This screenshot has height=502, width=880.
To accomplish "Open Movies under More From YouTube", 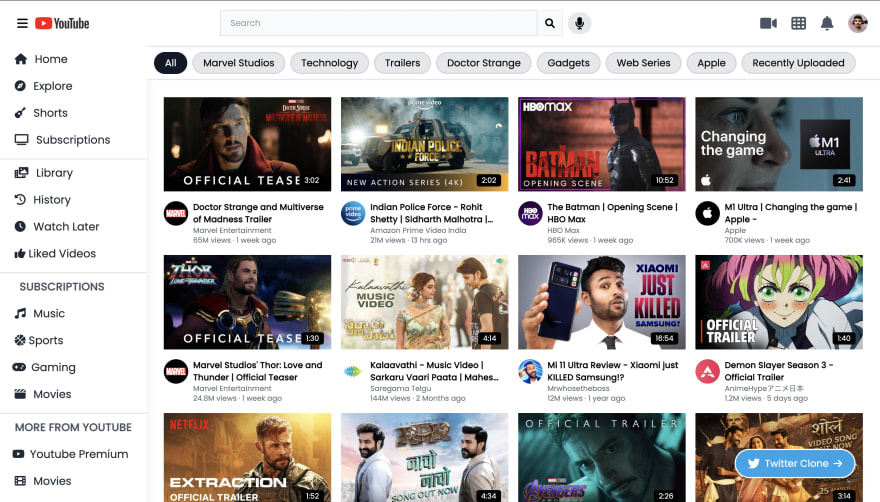I will coord(43,481).
